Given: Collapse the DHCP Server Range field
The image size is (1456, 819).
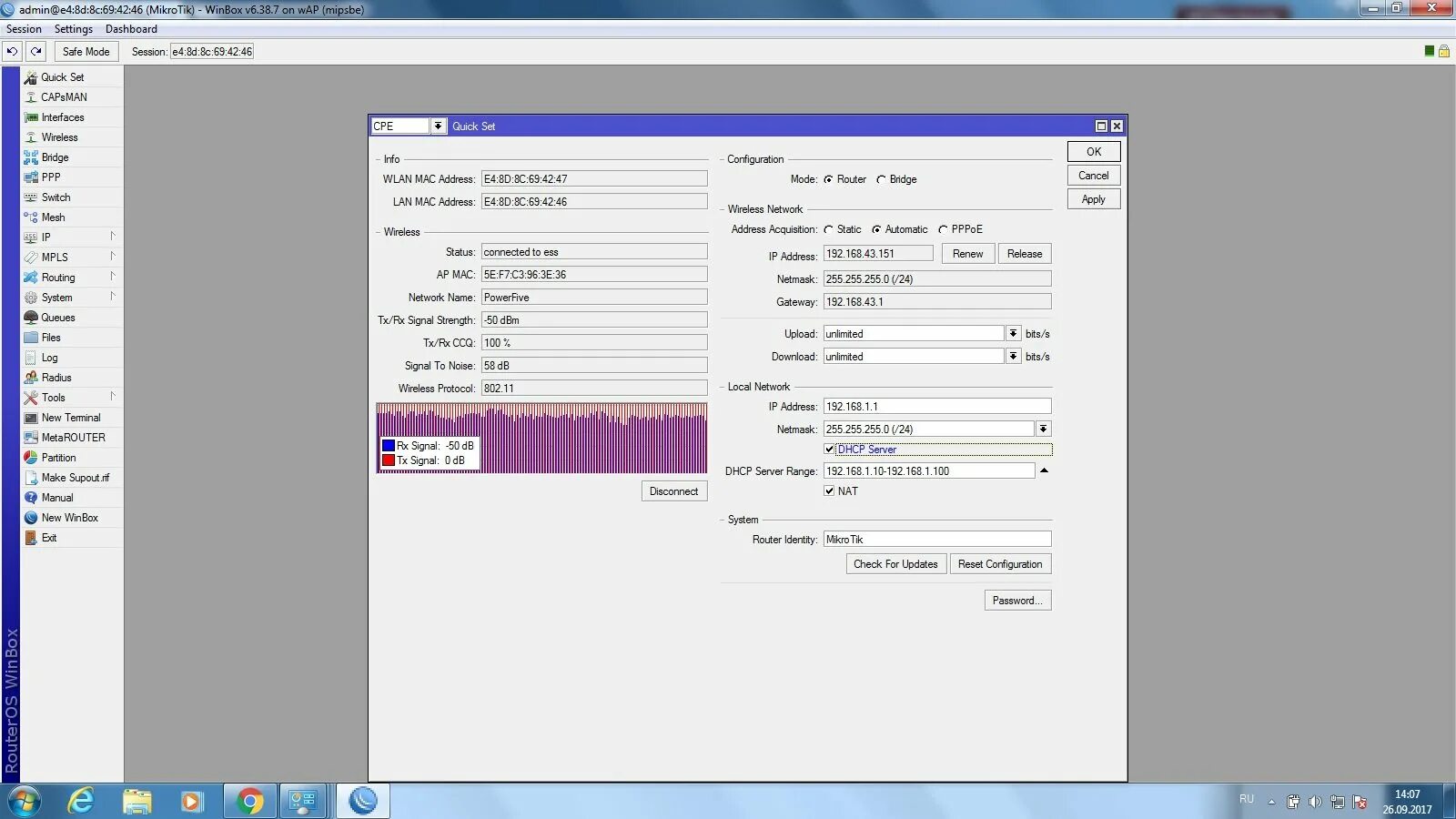Looking at the screenshot, I should [1044, 470].
